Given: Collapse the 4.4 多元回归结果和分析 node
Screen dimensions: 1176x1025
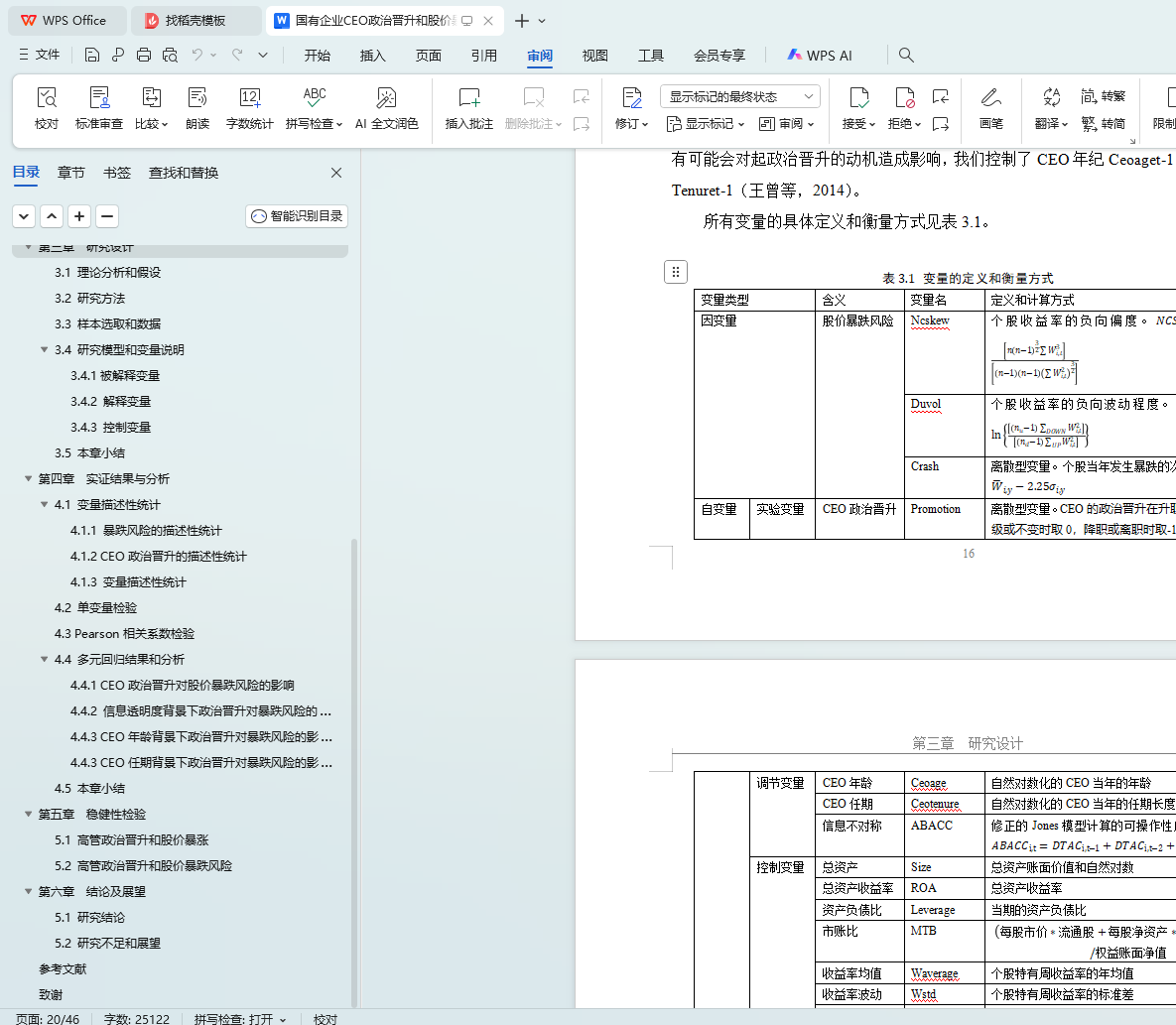Looking at the screenshot, I should pos(45,660).
